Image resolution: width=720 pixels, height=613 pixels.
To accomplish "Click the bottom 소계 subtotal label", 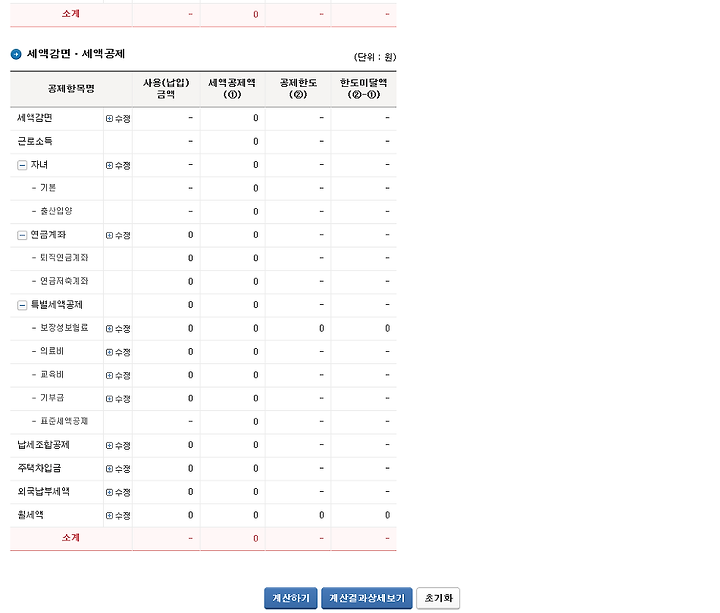I will click(71, 538).
